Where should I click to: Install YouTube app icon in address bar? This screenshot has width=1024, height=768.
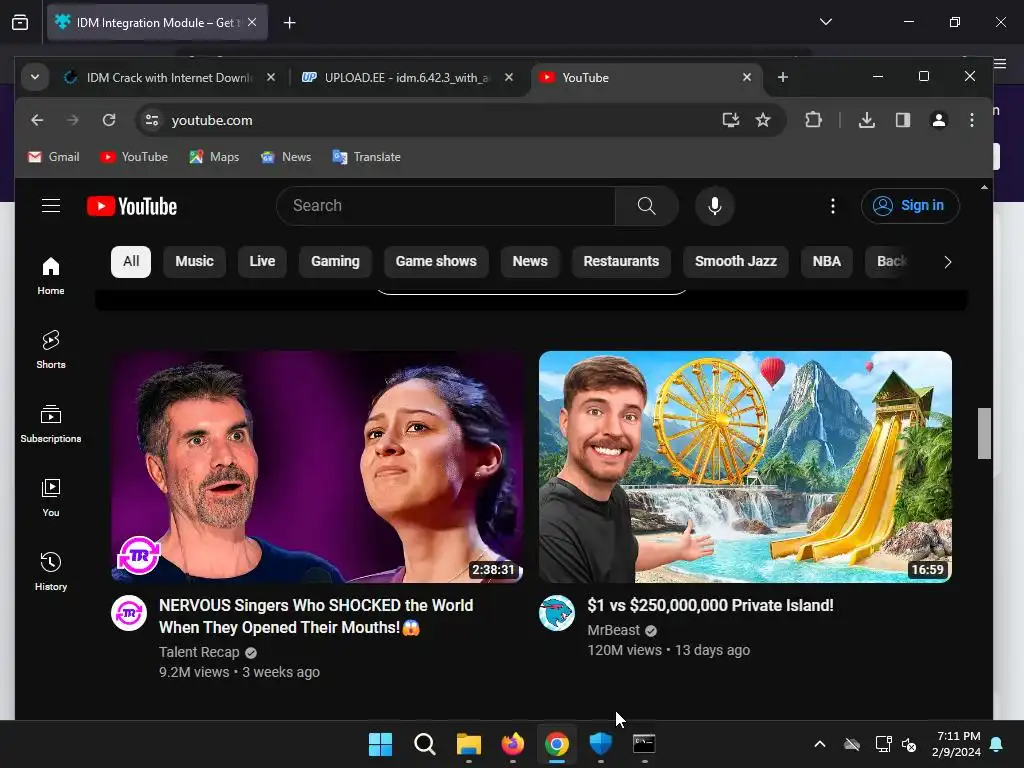pos(730,120)
